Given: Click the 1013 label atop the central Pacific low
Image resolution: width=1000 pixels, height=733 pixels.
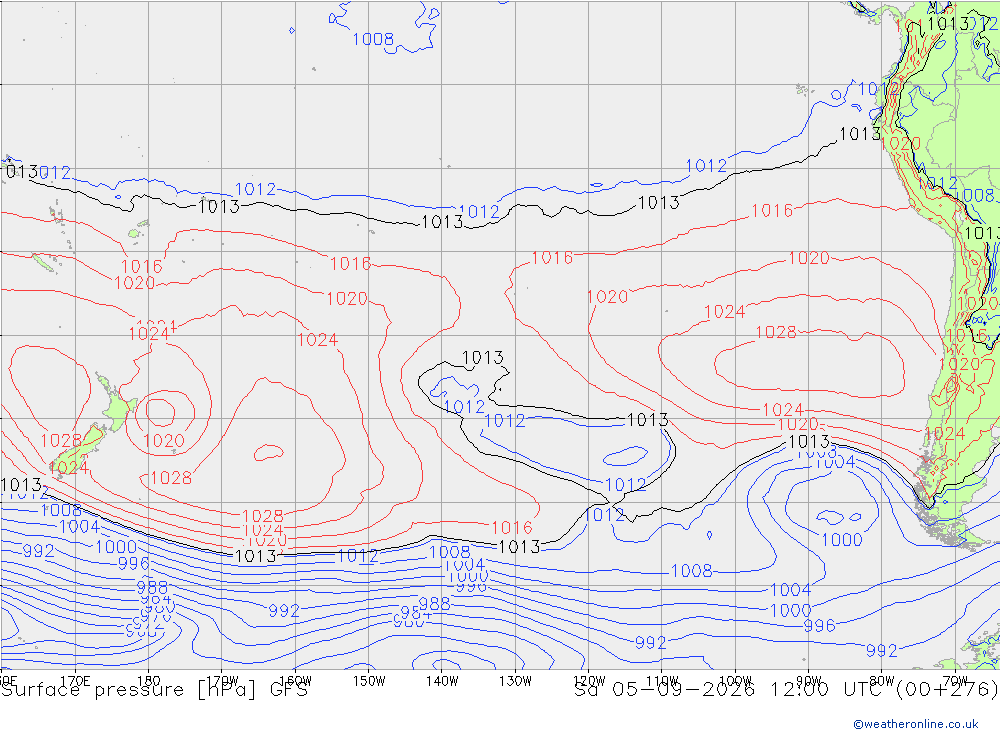Looking at the screenshot, I should (483, 358).
